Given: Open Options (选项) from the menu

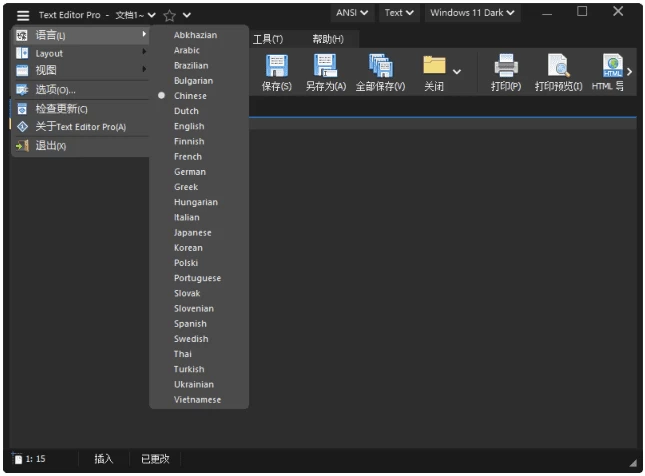Looking at the screenshot, I should click(55, 90).
